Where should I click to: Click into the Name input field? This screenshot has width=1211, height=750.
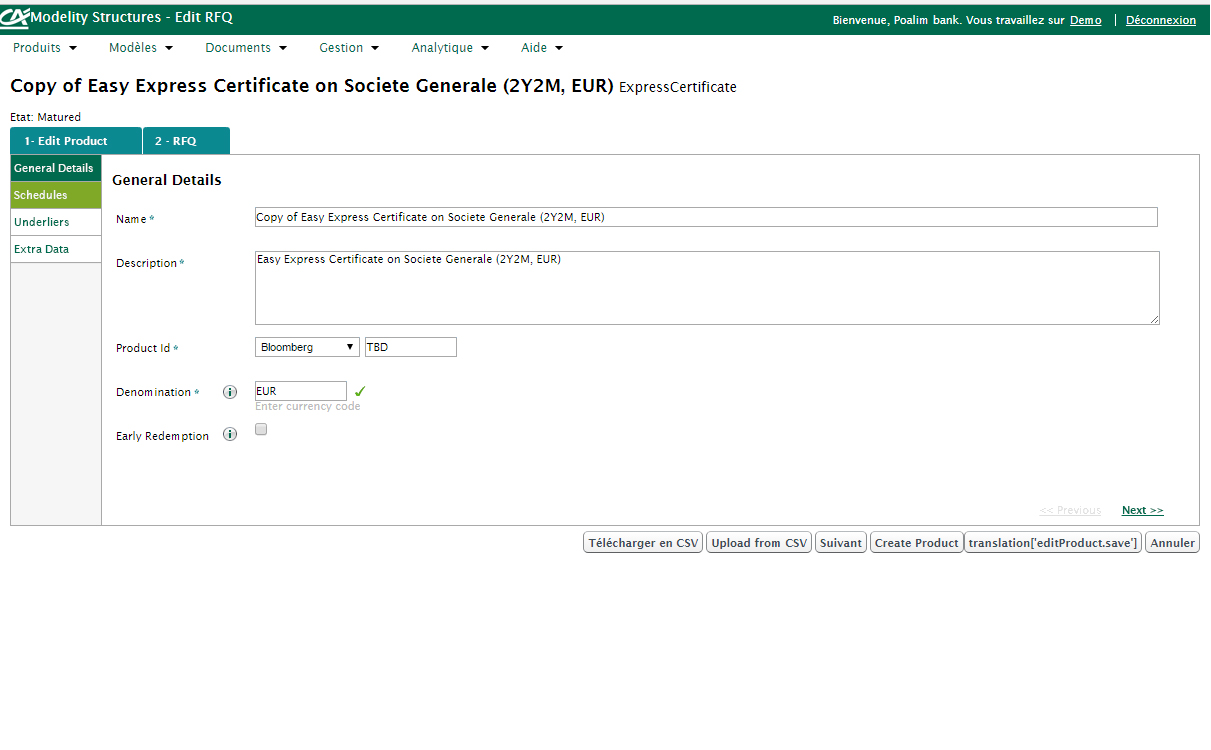pyautogui.click(x=706, y=217)
